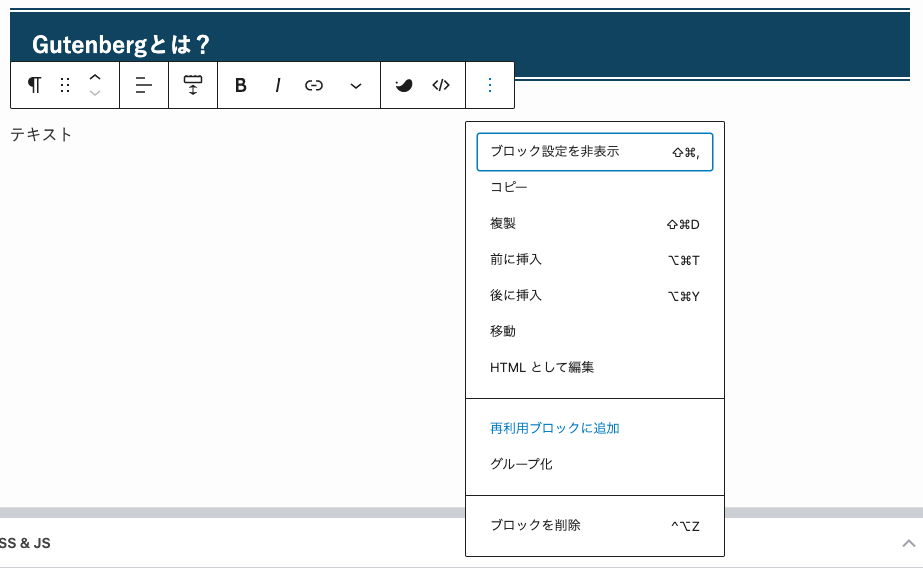Screen dimensions: 923x573
Task: Click the paragraph block type icon
Action: pos(34,85)
